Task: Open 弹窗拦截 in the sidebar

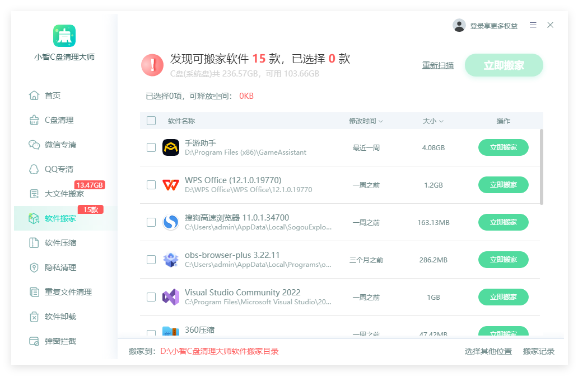Action: pyautogui.click(x=61, y=341)
